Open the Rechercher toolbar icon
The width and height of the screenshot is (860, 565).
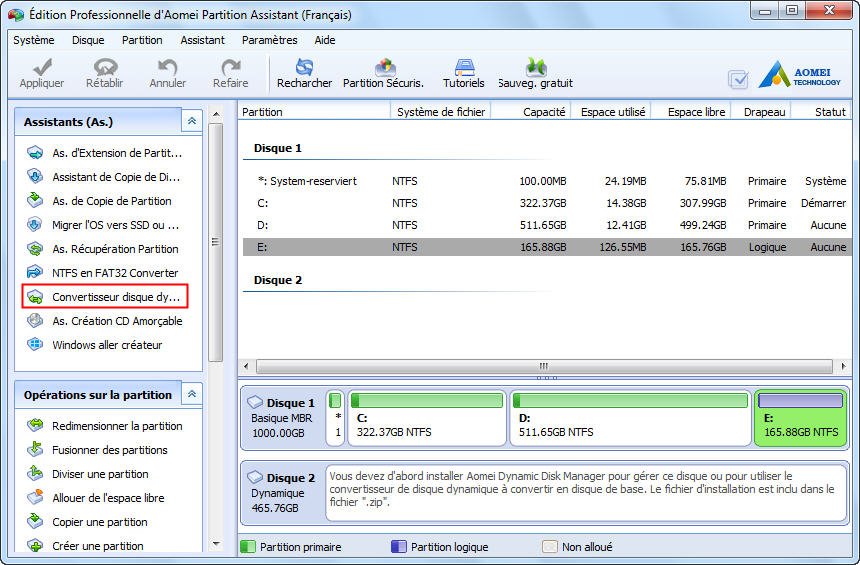[304, 68]
